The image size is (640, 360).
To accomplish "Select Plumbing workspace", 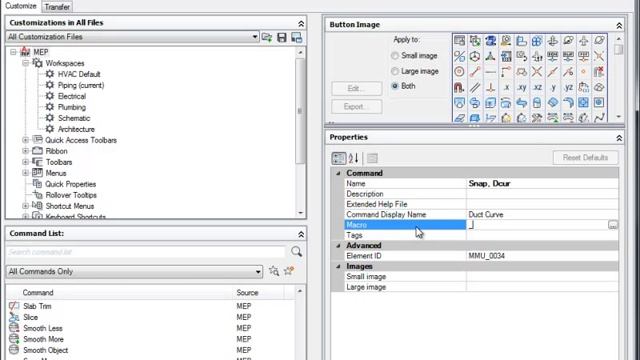I will (72, 107).
